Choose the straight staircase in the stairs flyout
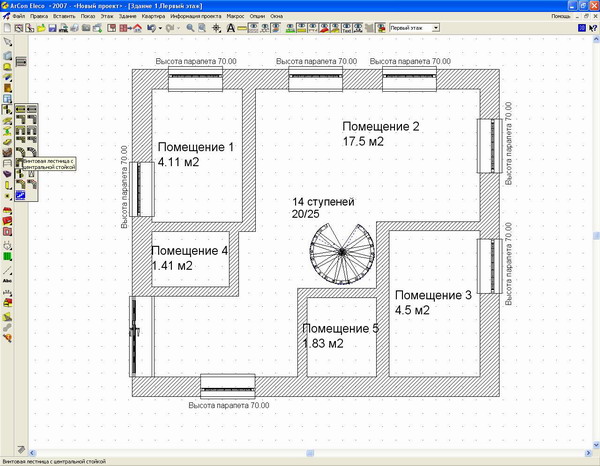The image size is (600, 466). point(21,109)
